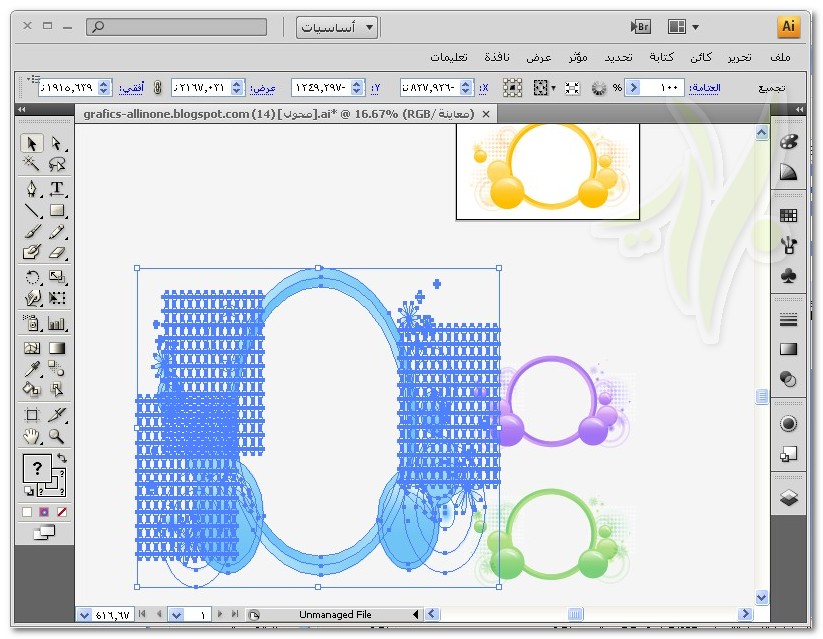823x639 pixels.
Task: Open the Layers panel icon
Action: click(788, 498)
